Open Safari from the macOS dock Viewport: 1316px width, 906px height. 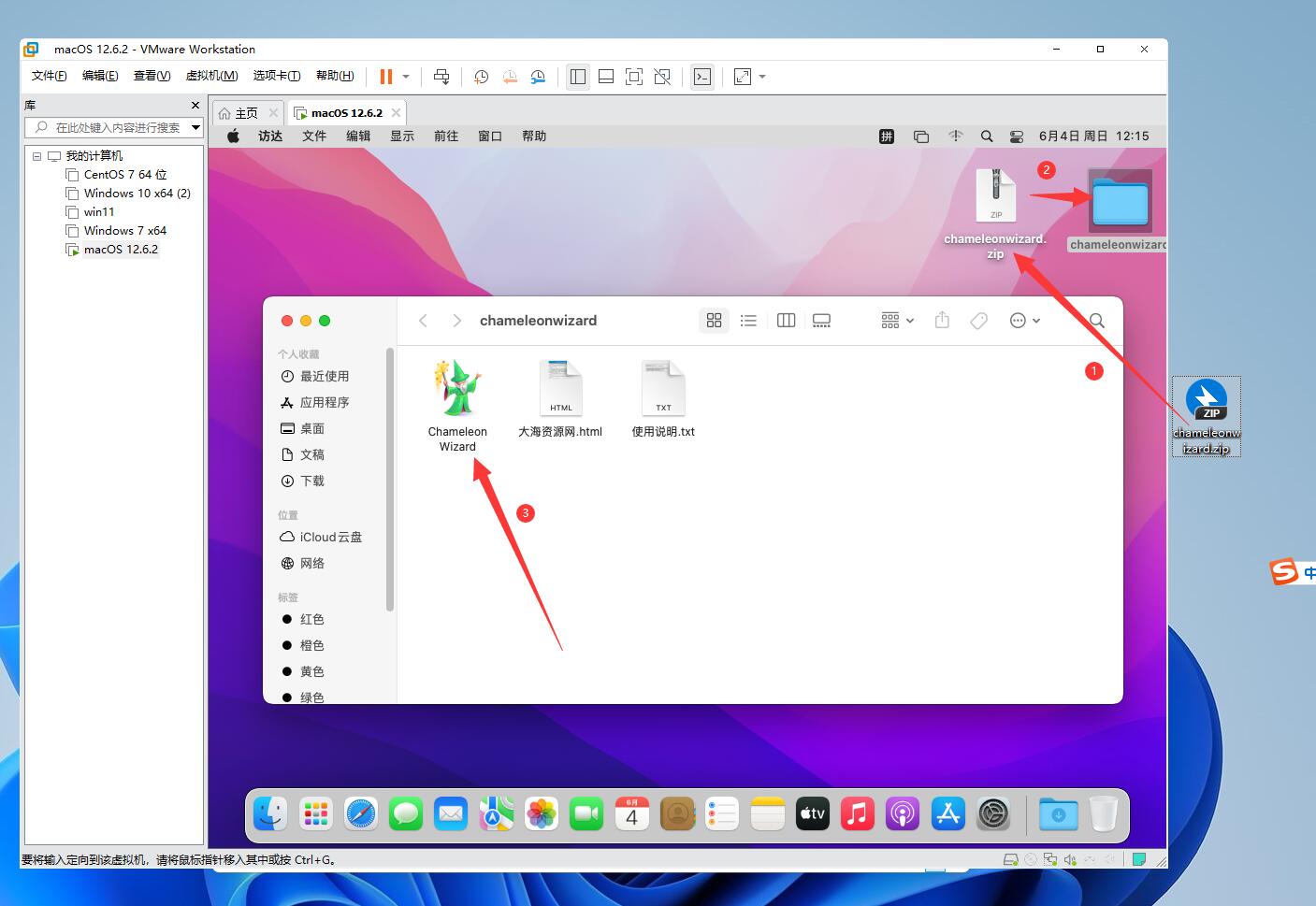360,814
